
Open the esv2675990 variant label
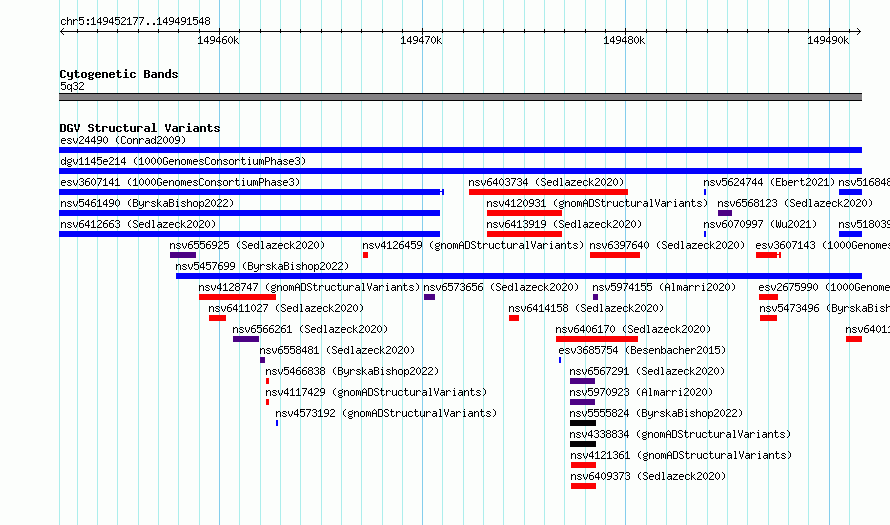coord(824,287)
